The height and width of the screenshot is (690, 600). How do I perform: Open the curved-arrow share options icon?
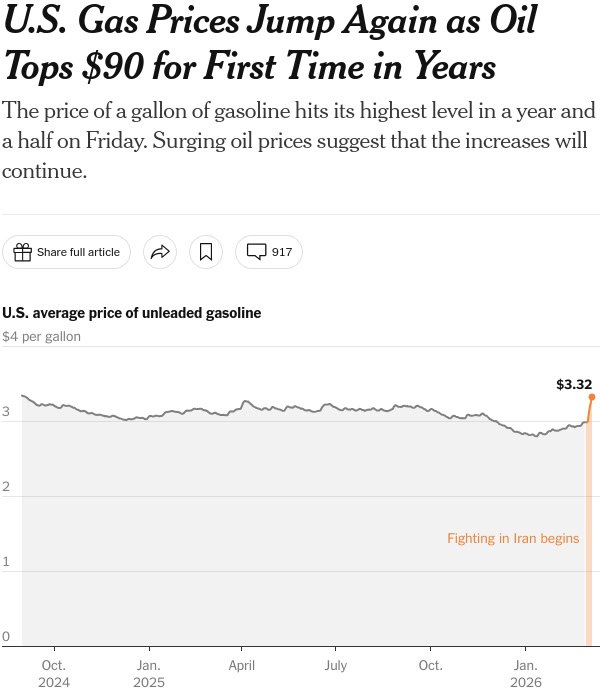coord(160,252)
